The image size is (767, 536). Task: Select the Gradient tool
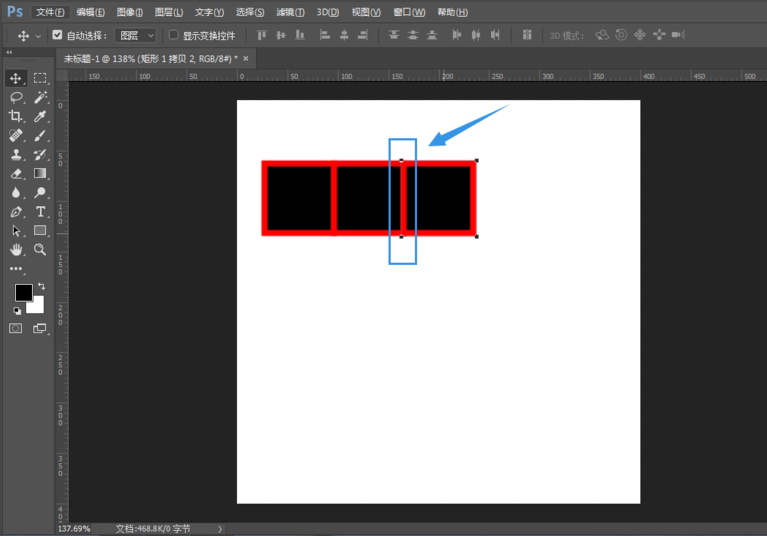pyautogui.click(x=40, y=174)
